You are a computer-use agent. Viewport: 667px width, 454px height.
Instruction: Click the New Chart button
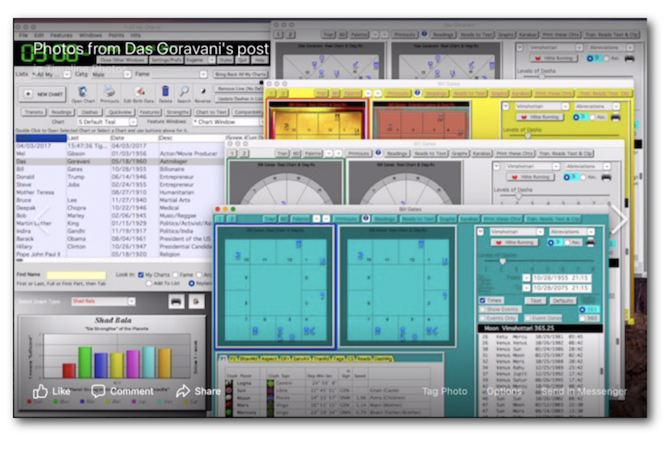[42, 93]
